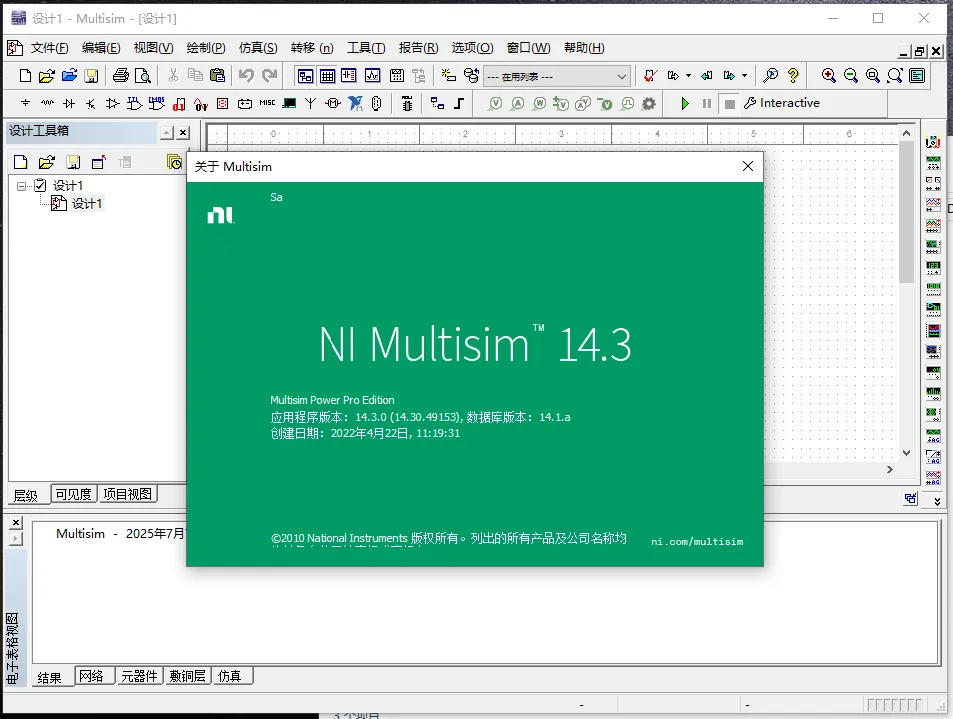
Task: Run electrical rules check icon
Action: click(x=650, y=75)
